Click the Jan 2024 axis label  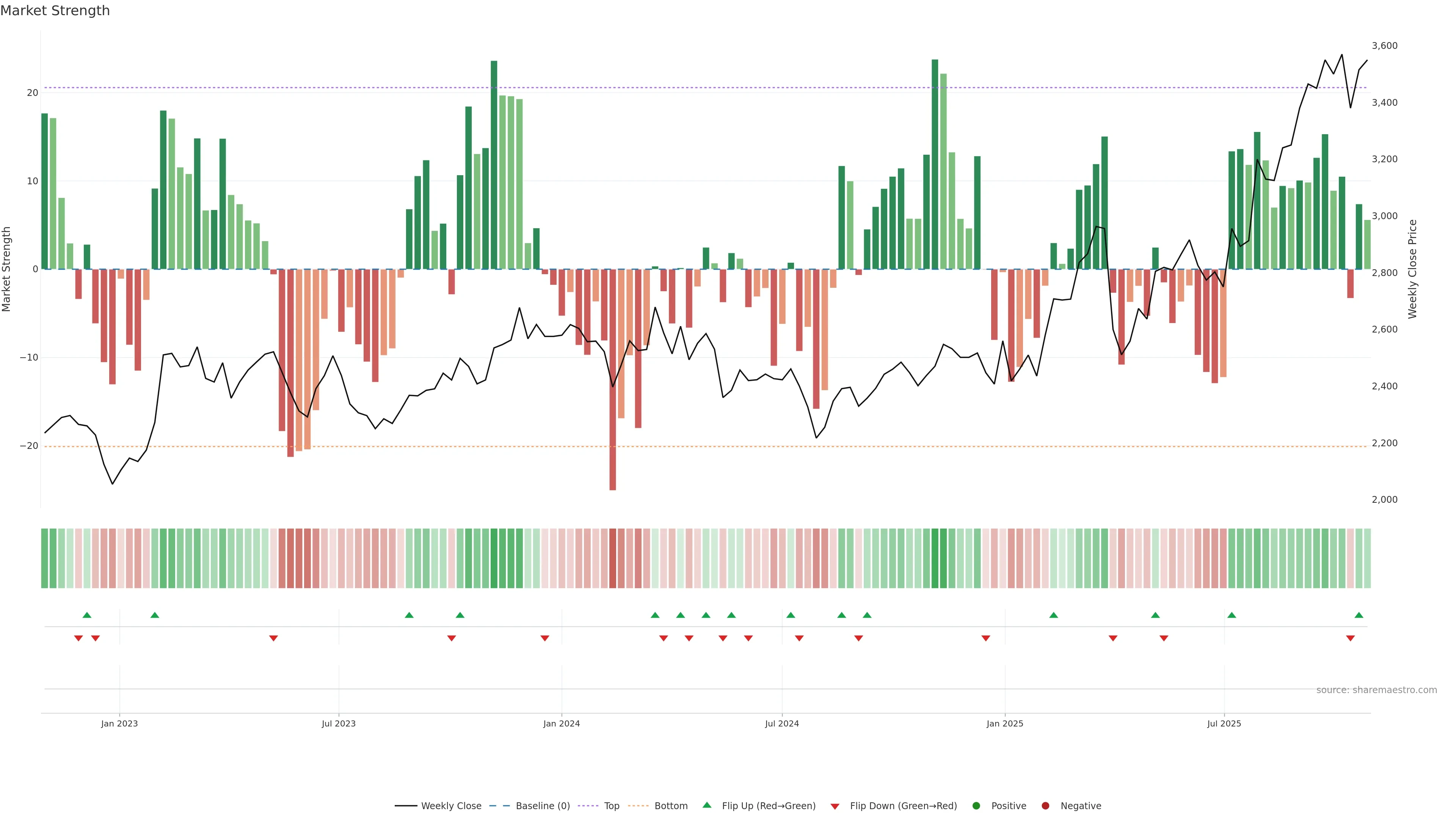[561, 723]
